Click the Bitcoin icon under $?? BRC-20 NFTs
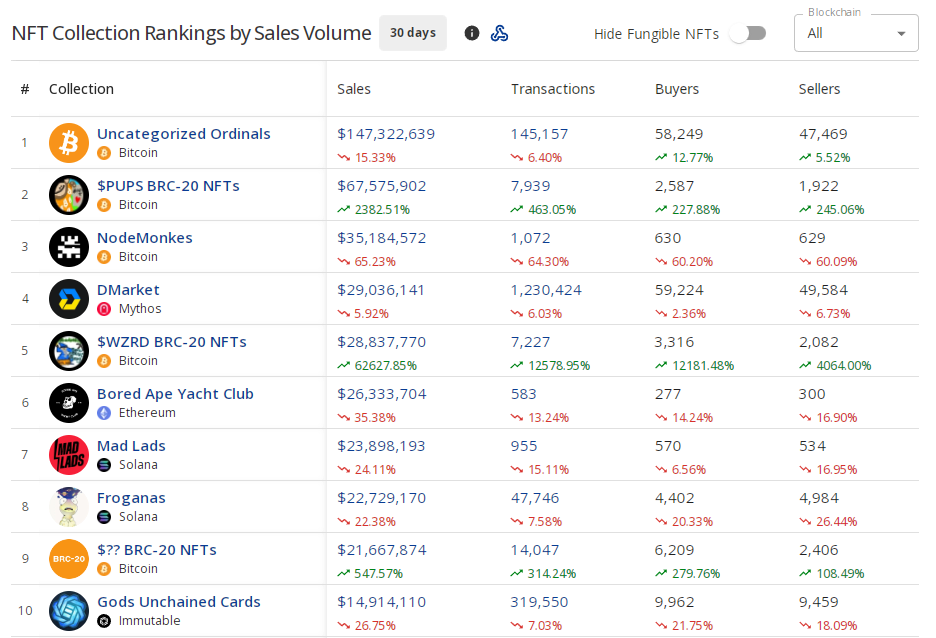936x638 pixels. [x=104, y=569]
